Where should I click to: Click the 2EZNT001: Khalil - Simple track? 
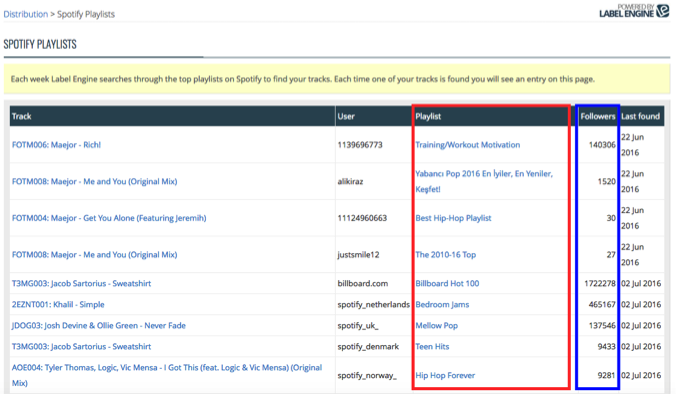tap(58, 305)
